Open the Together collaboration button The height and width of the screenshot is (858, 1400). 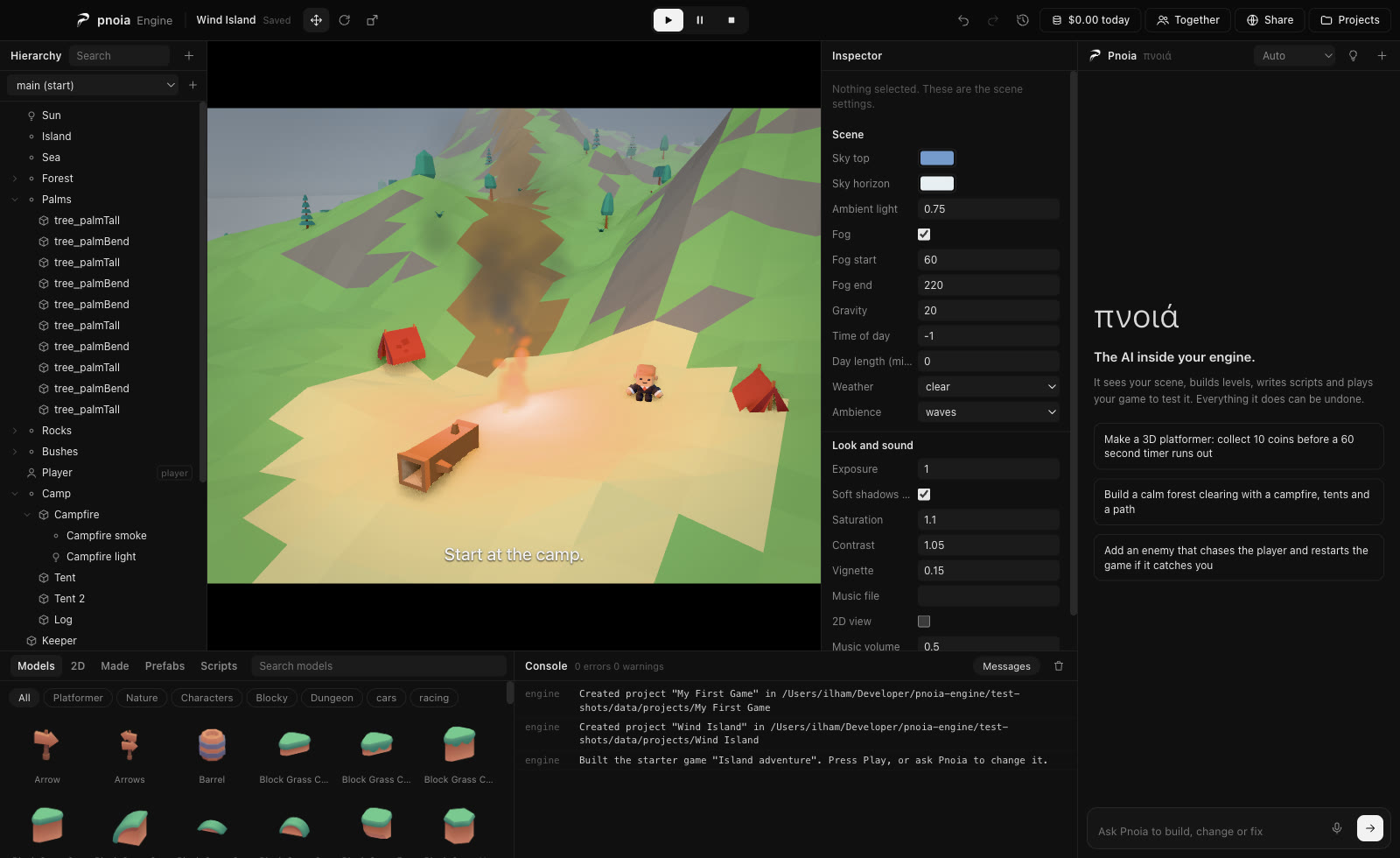[1188, 20]
